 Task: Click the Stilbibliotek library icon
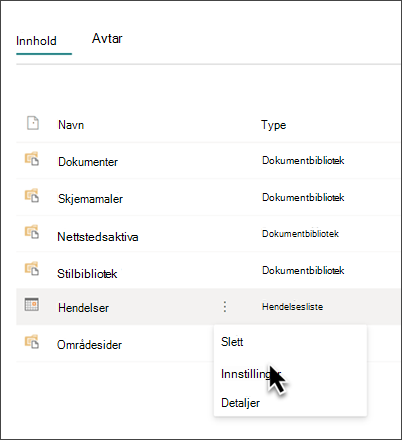pos(32,269)
